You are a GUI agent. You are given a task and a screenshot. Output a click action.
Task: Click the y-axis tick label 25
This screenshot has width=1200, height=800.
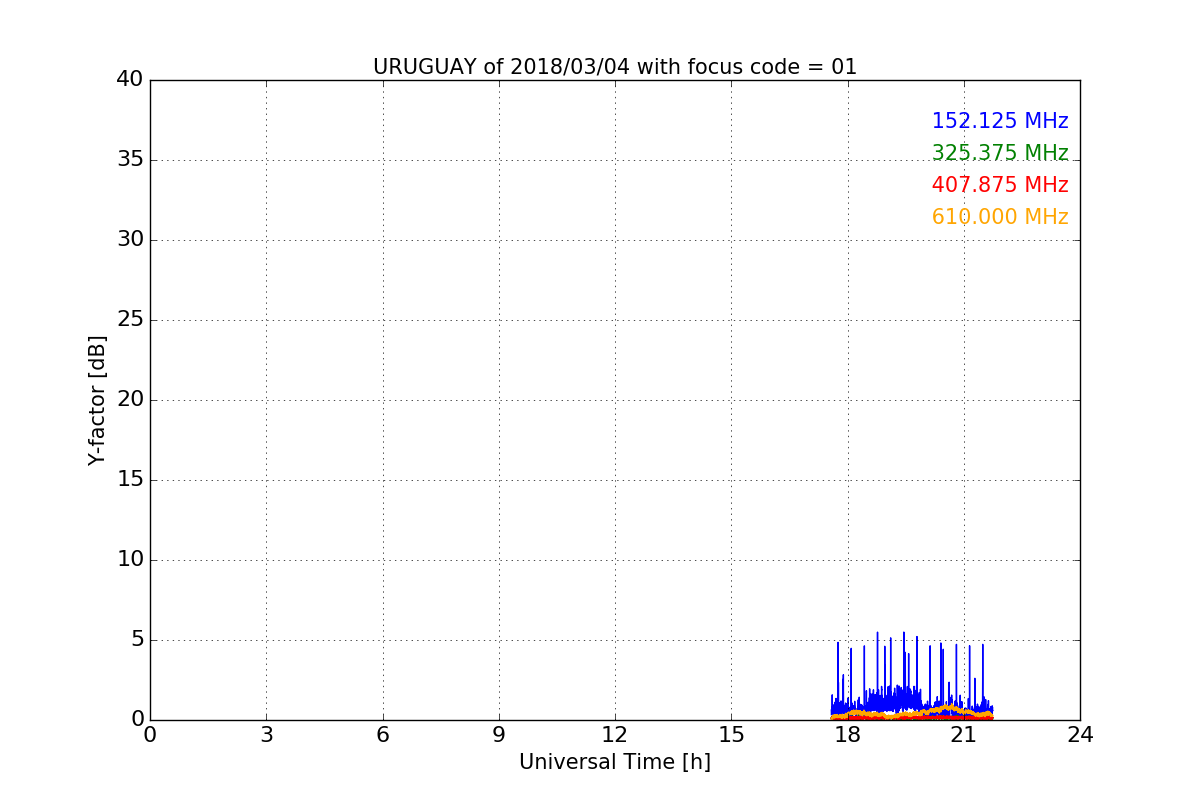pos(130,319)
